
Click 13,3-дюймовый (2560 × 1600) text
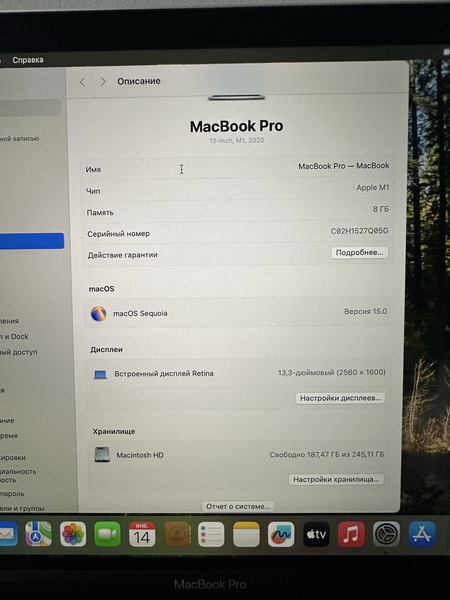(331, 372)
